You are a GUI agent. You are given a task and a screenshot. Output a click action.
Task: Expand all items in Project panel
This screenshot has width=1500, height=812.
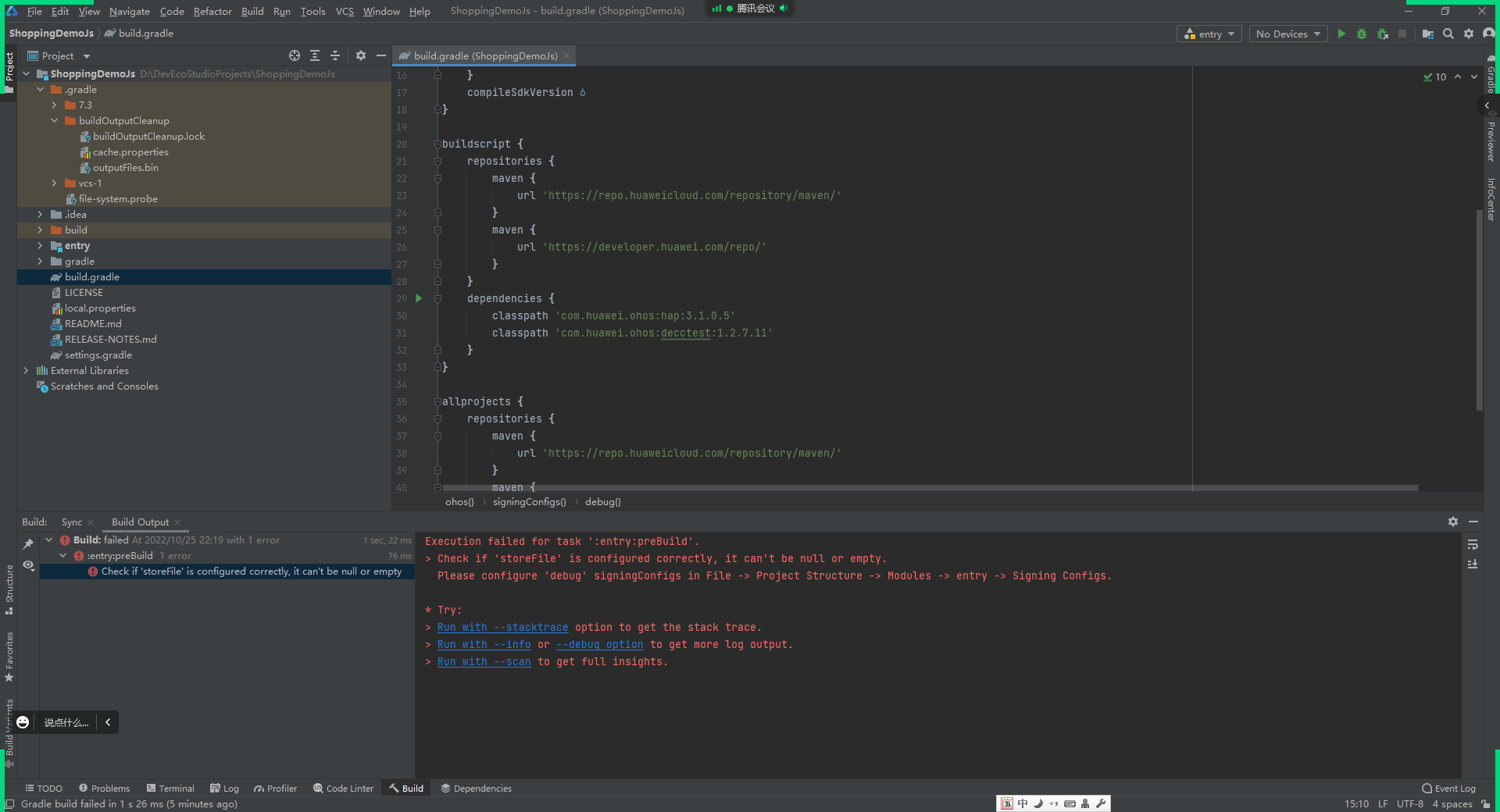[315, 55]
